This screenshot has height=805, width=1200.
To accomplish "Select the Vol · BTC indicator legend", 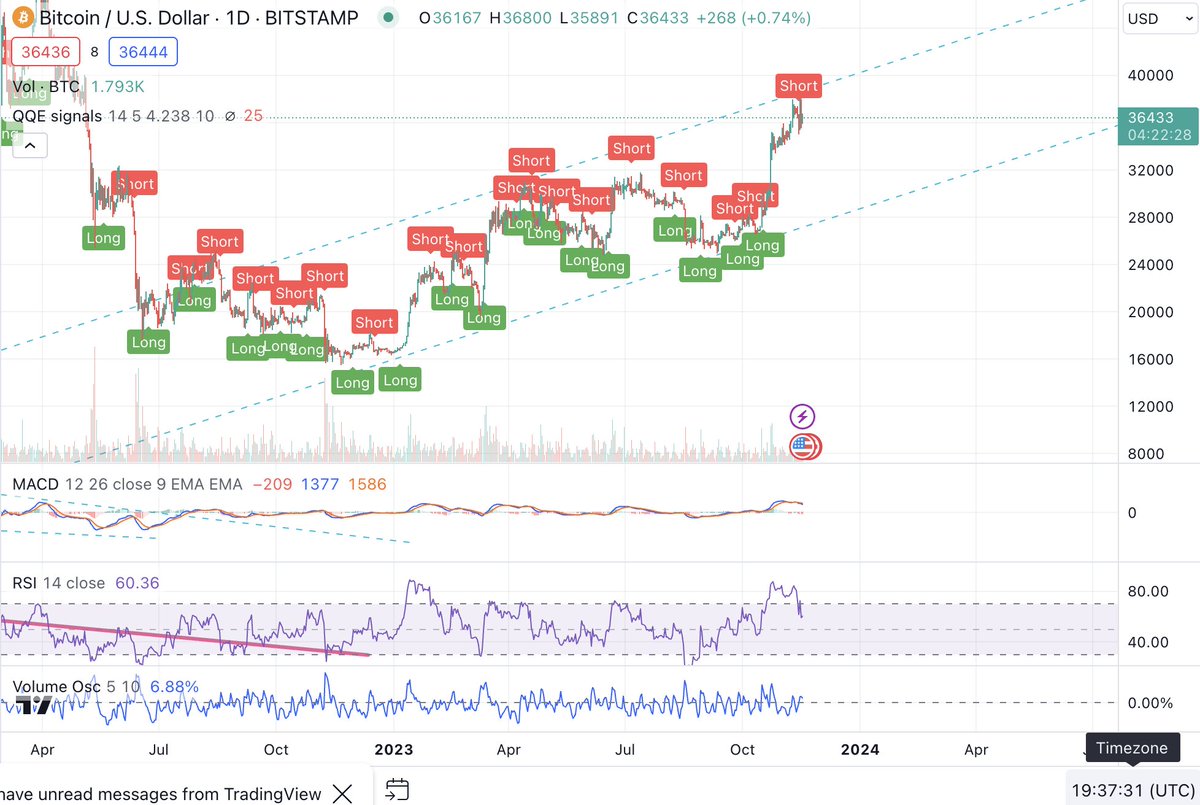I will pyautogui.click(x=46, y=87).
